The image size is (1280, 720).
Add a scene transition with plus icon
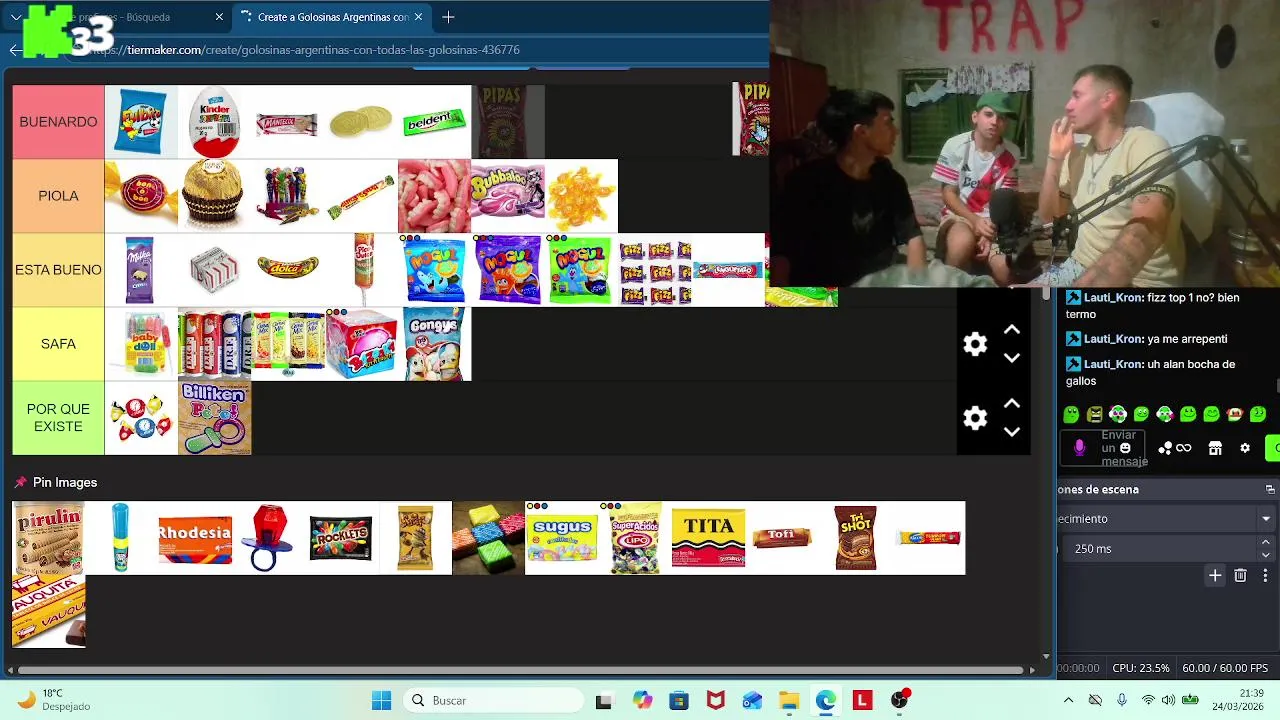1215,575
